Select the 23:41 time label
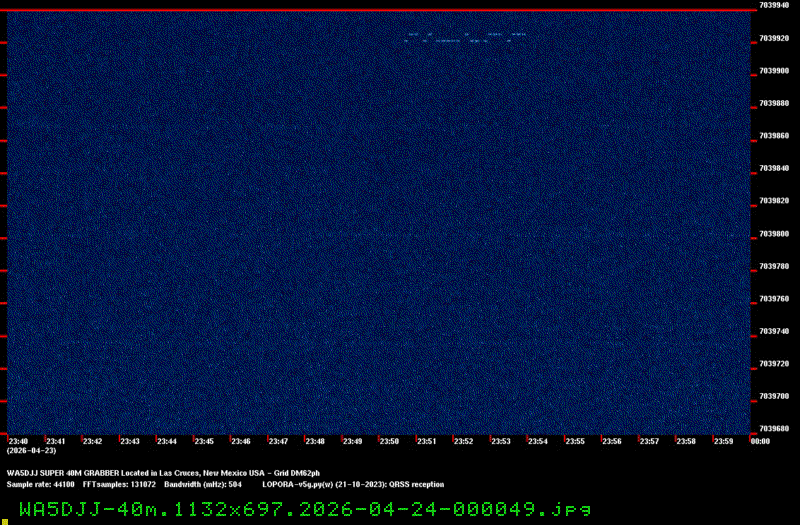 56,441
